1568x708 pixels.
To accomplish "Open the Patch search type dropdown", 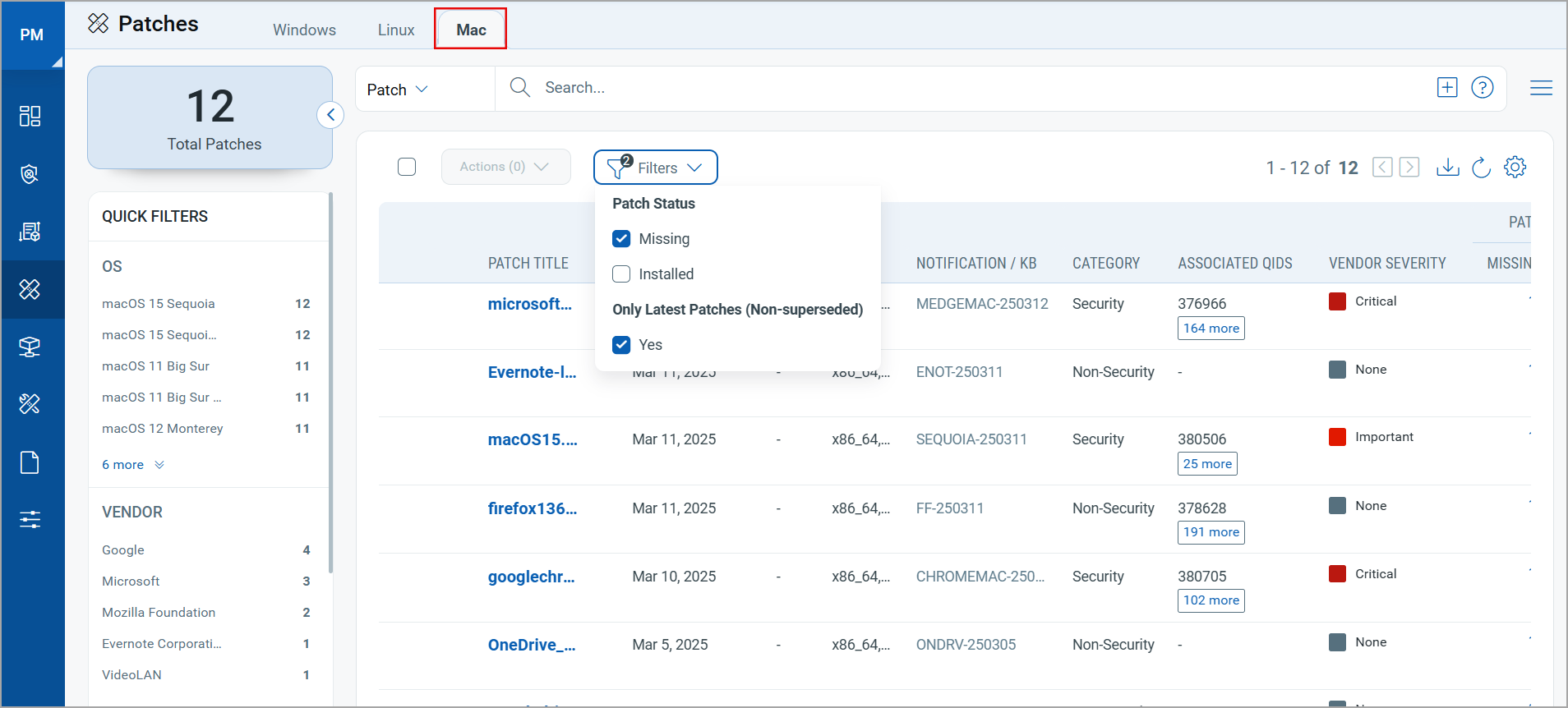I will pyautogui.click(x=398, y=90).
